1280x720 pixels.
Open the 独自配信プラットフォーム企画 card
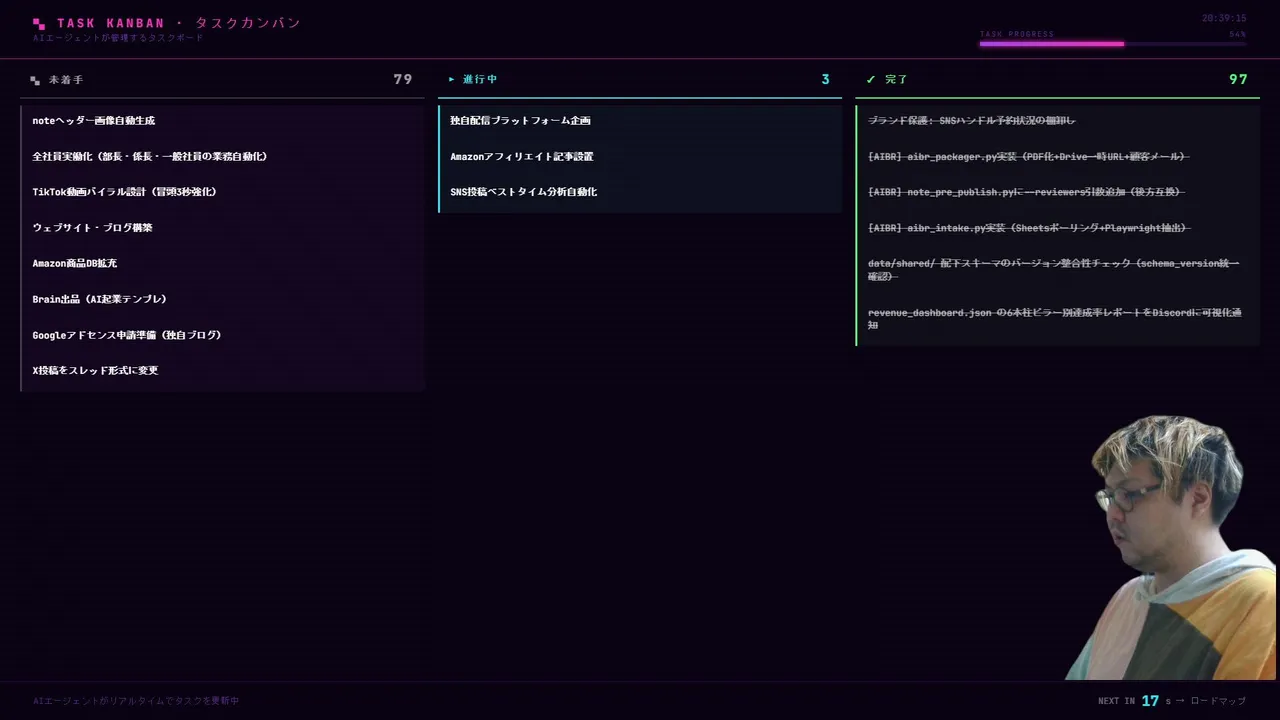(x=640, y=121)
